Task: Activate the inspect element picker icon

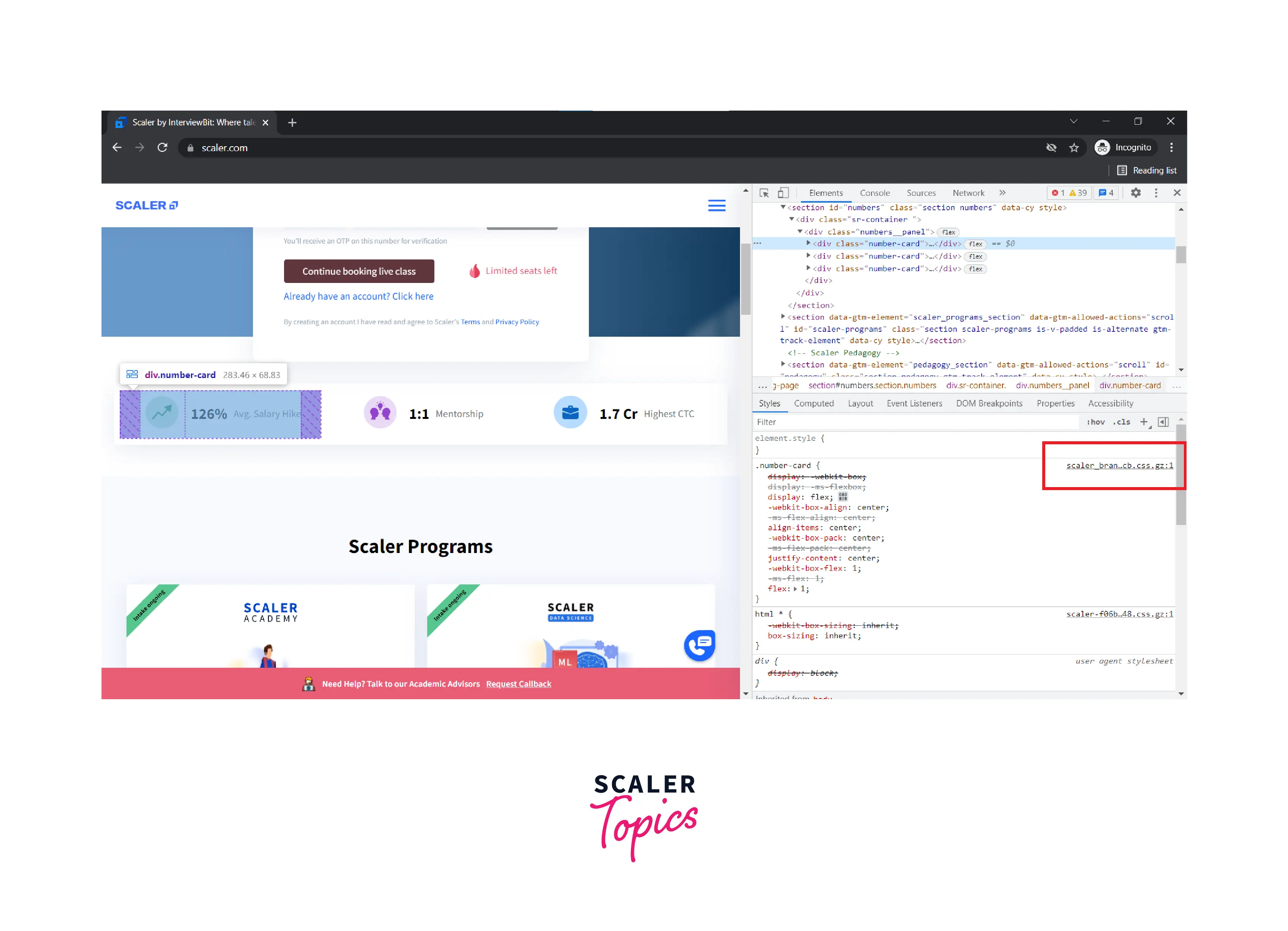Action: click(764, 193)
